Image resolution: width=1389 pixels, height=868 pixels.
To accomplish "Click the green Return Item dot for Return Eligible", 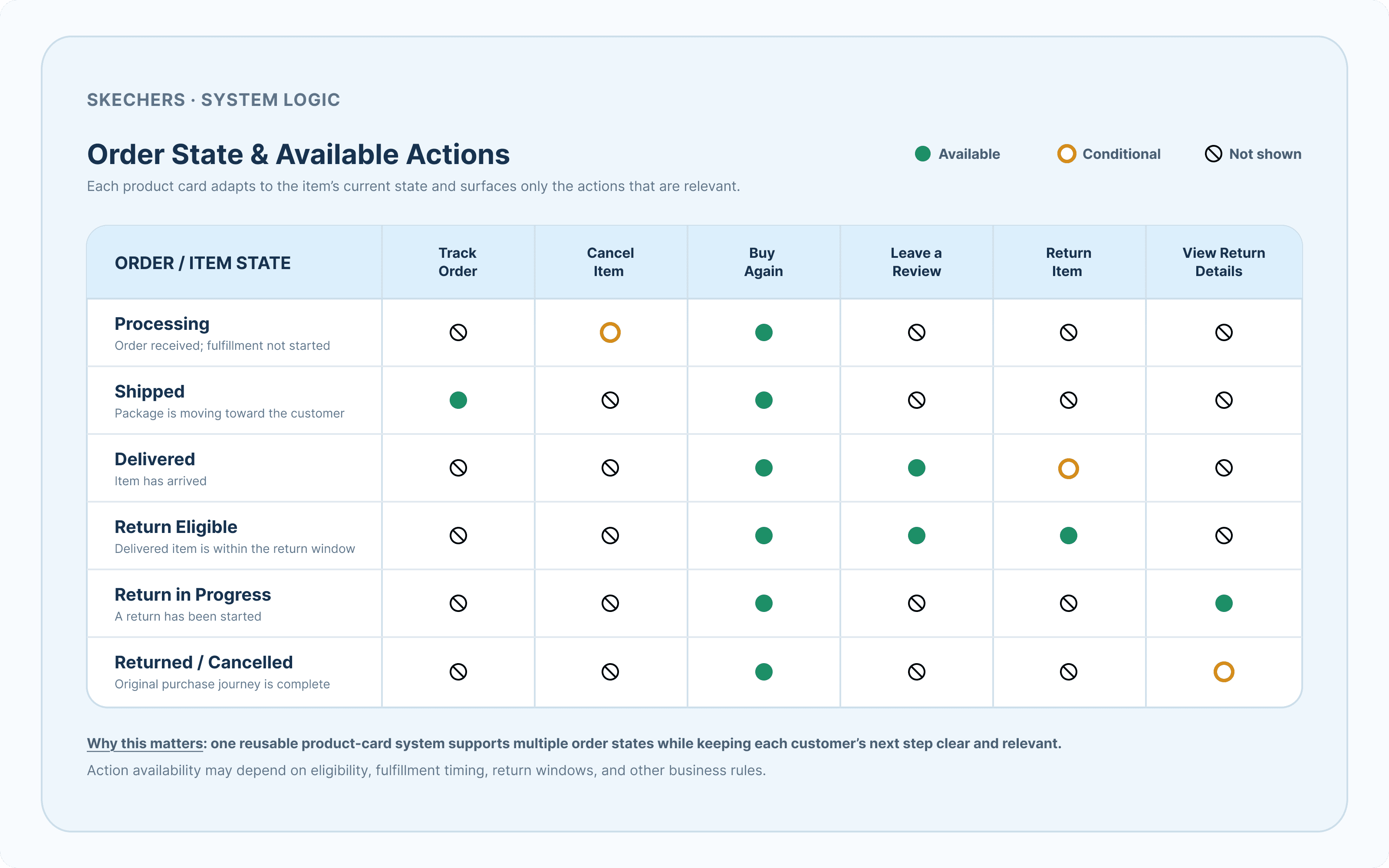I will (1068, 536).
